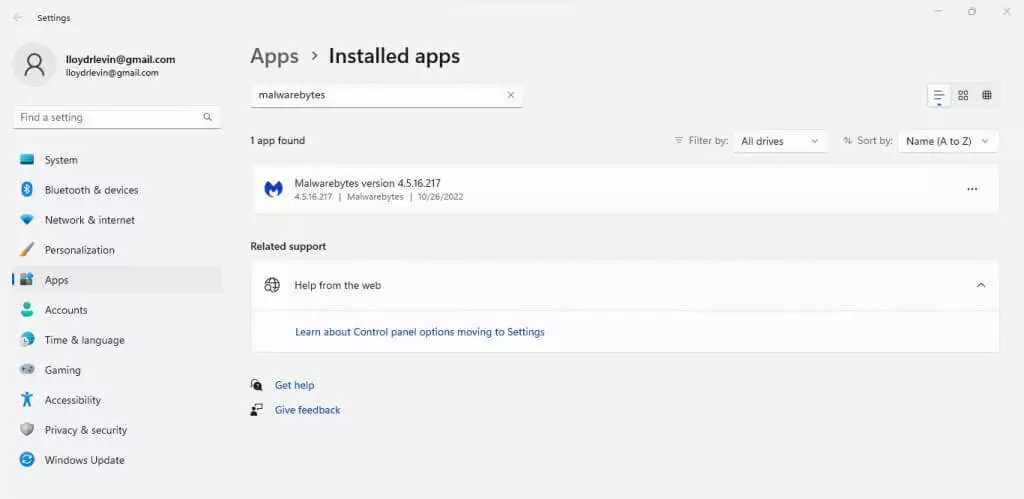1024x499 pixels.
Task: Open Time & language settings
Action: (118, 340)
